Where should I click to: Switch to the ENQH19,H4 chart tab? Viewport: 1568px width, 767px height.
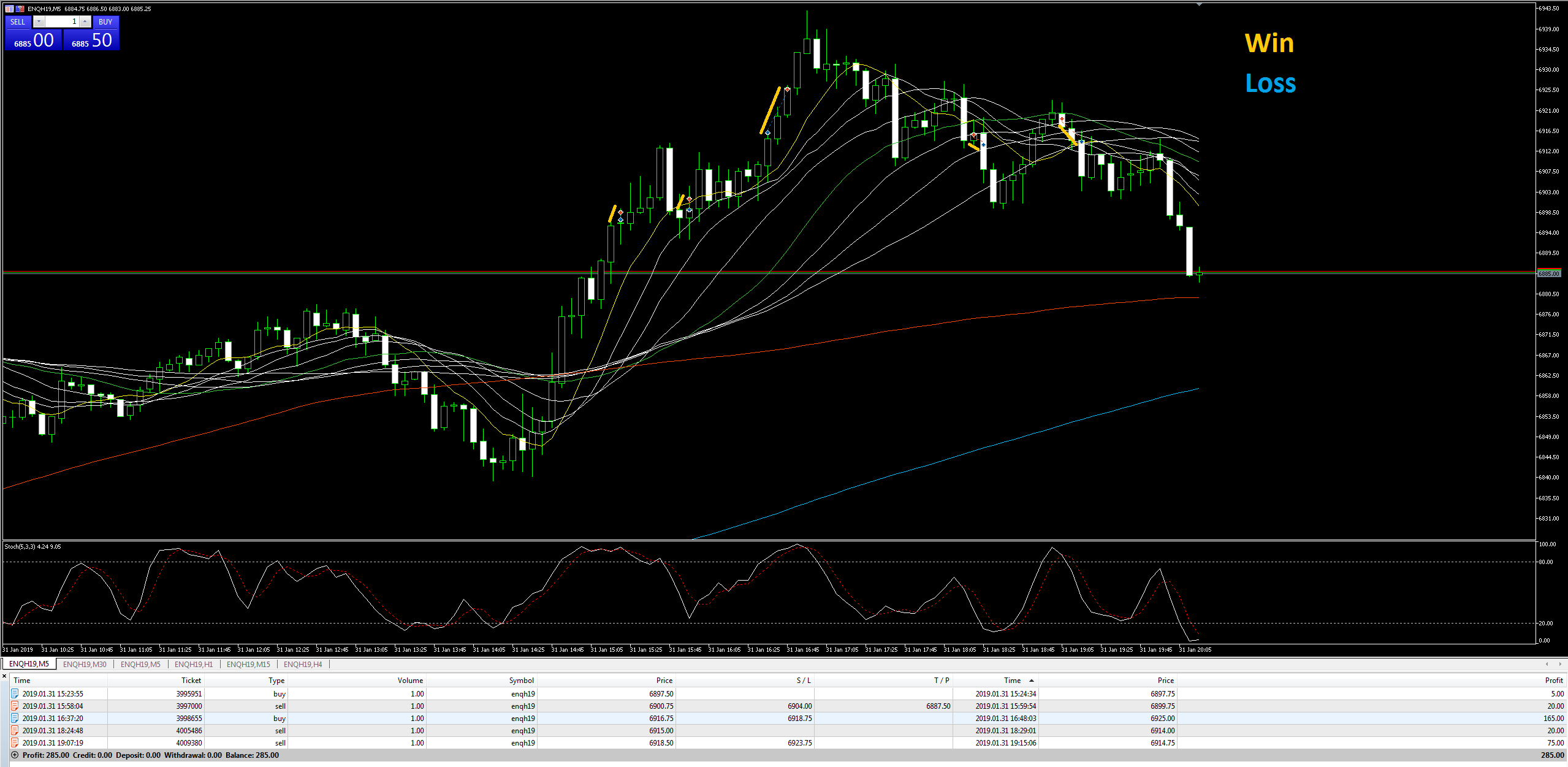303,664
